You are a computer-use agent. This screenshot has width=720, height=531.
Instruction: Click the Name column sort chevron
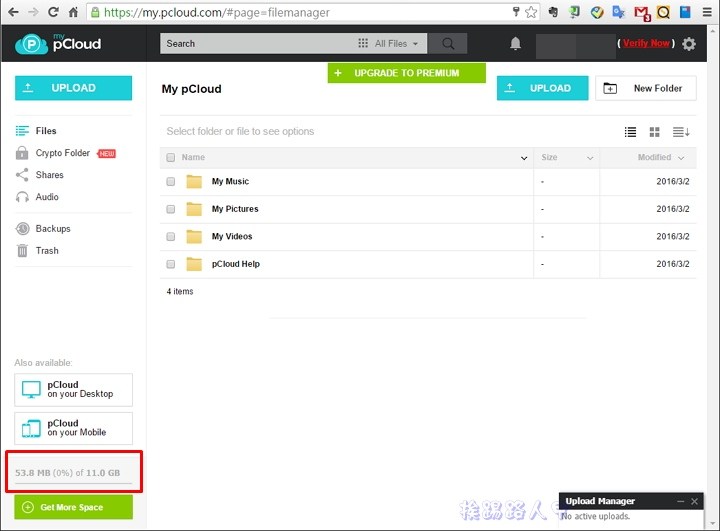pyautogui.click(x=523, y=158)
